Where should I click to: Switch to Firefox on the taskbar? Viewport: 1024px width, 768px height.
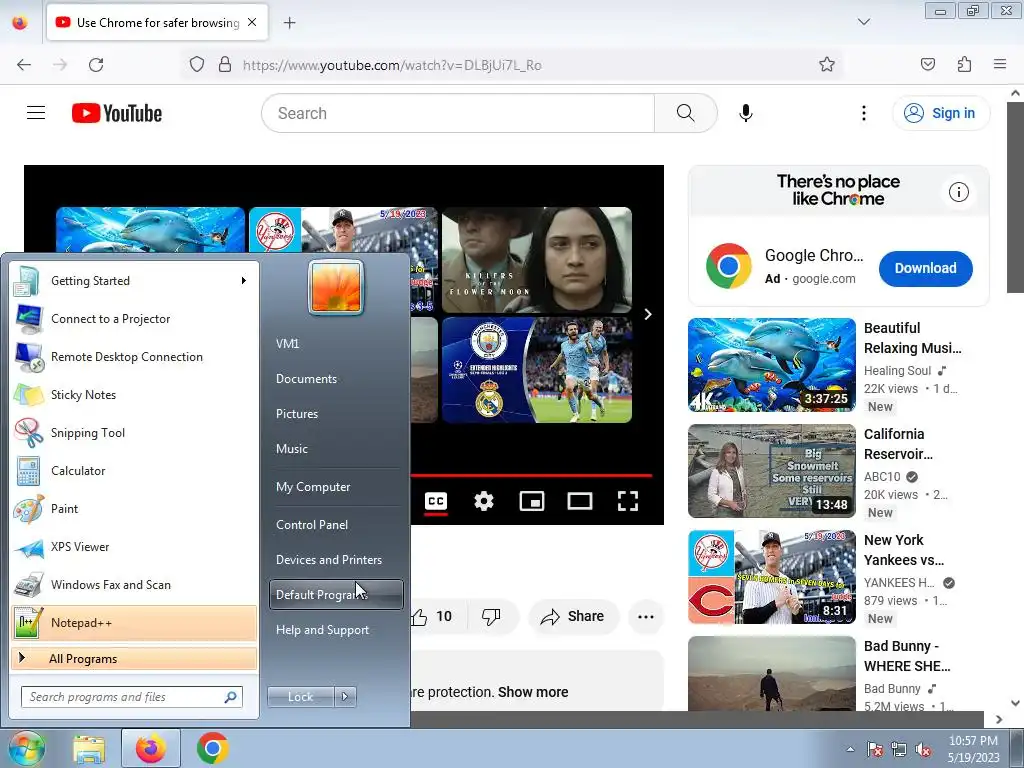(151, 748)
